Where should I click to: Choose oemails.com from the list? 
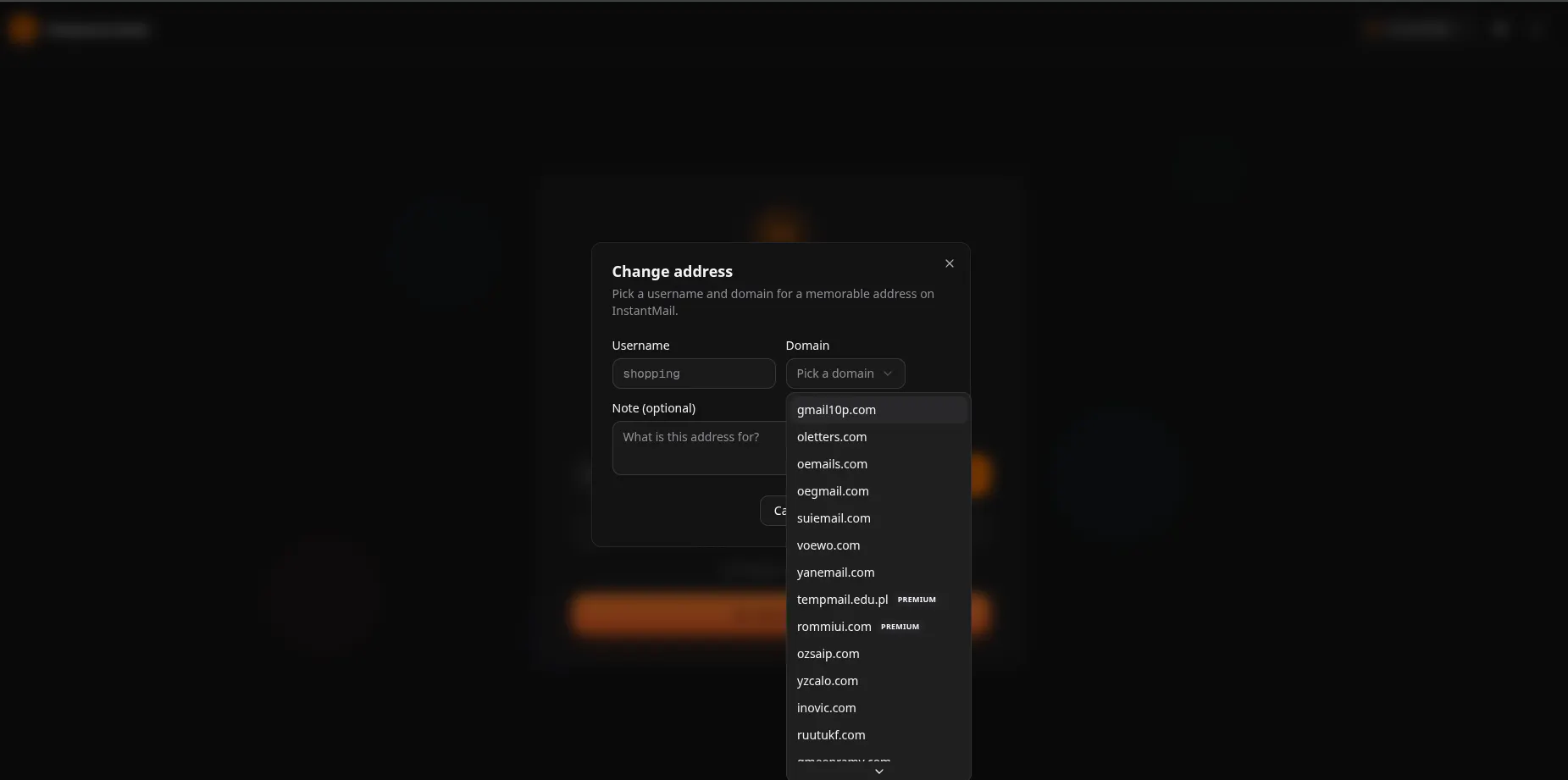pos(878,464)
